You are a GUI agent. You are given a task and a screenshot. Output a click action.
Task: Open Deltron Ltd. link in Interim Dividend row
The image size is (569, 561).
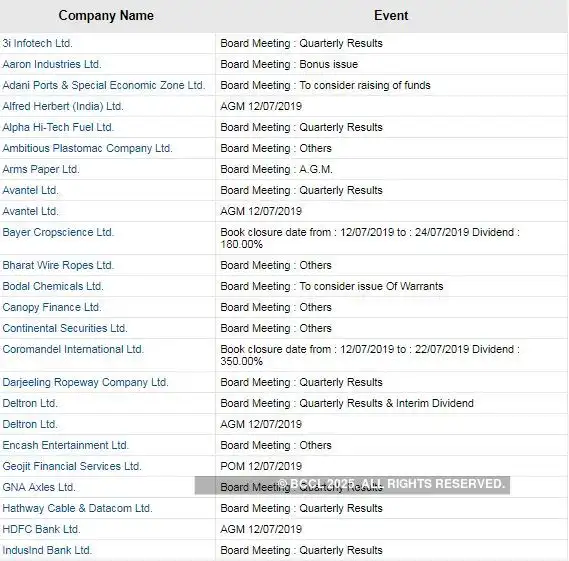pos(30,404)
